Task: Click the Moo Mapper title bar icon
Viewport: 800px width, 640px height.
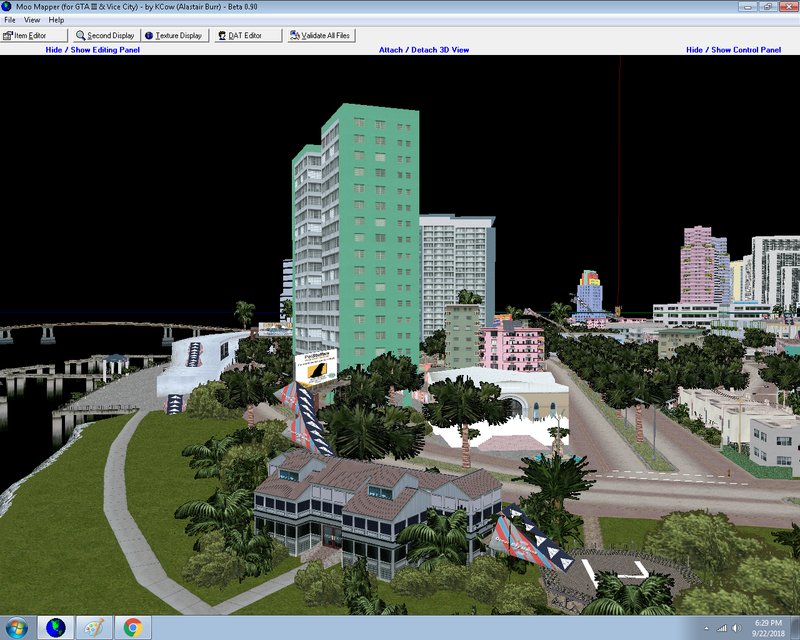Action: (x=7, y=7)
